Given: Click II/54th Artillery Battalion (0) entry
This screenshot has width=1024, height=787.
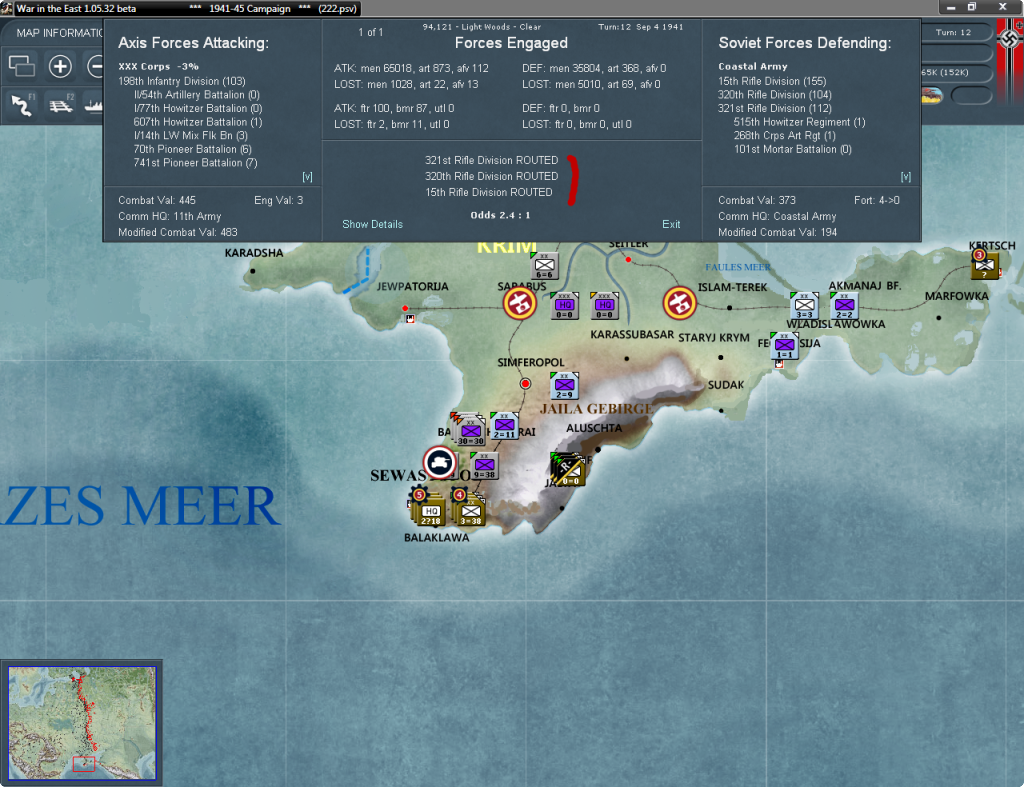Looking at the screenshot, I should pos(197,95).
